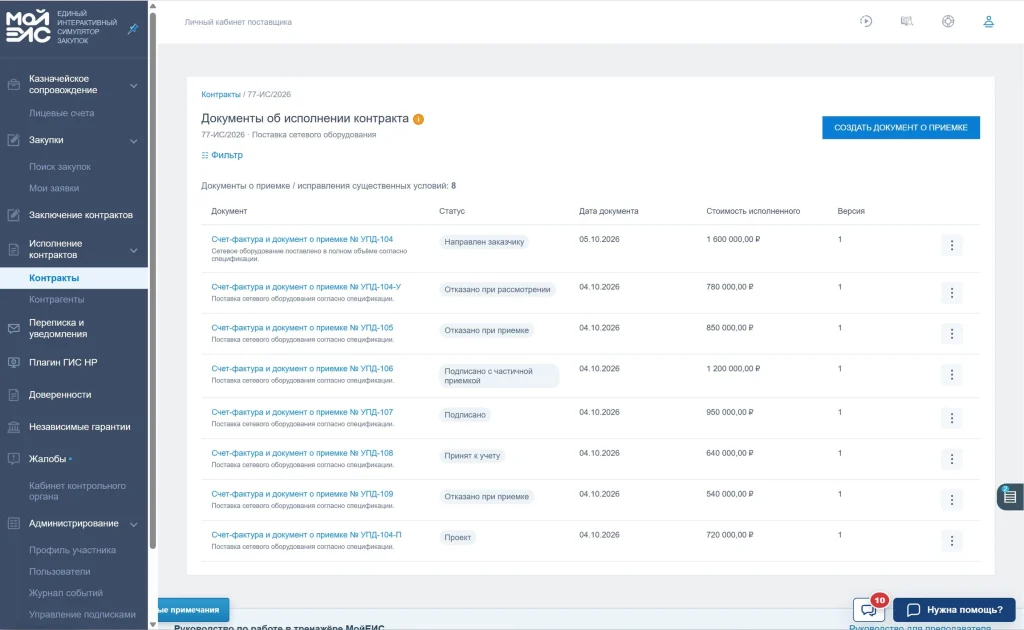This screenshot has width=1024, height=630.
Task: Open Поиск закупок sidebar link
Action: tap(59, 167)
